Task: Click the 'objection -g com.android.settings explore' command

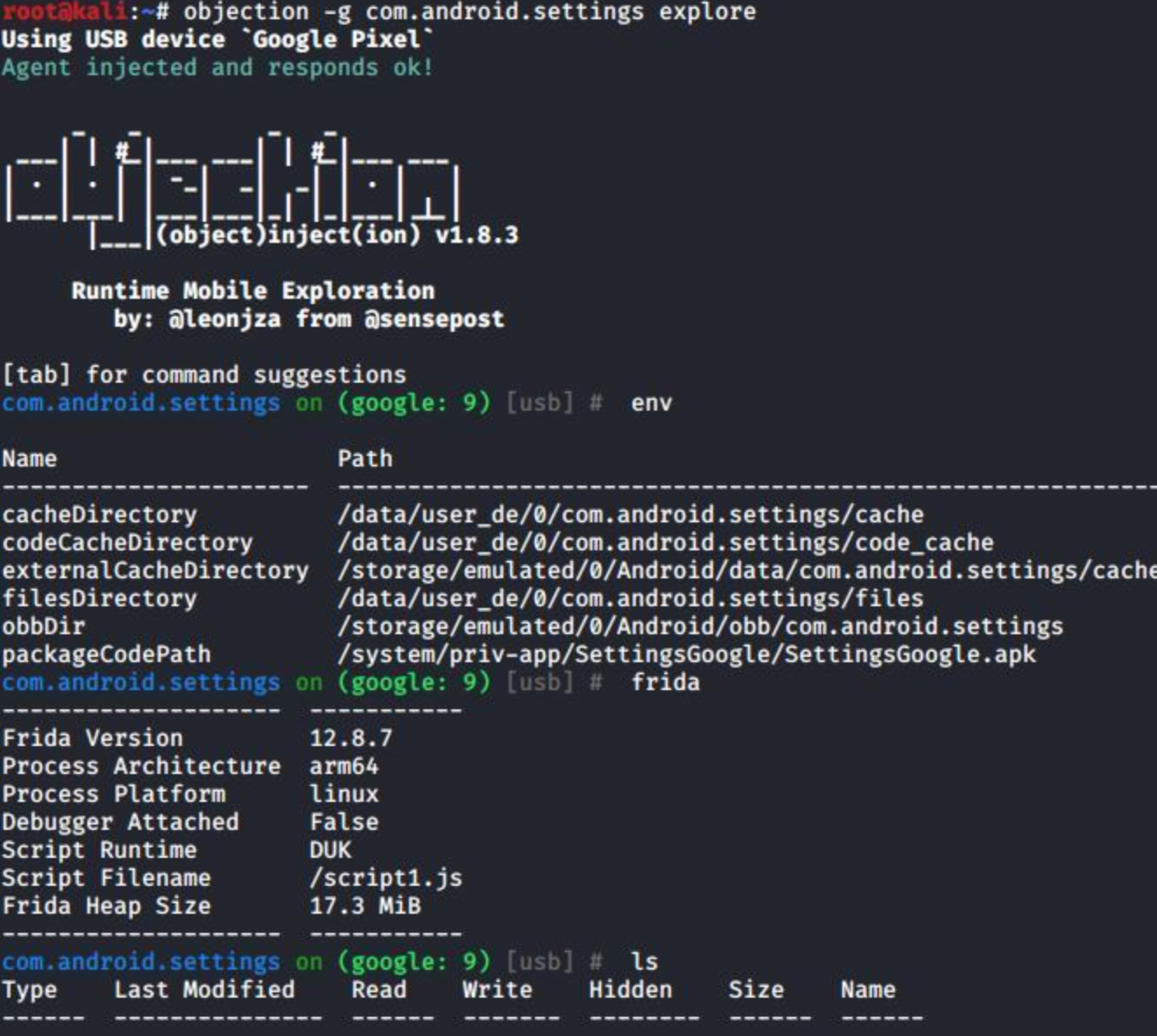Action: pos(470,11)
